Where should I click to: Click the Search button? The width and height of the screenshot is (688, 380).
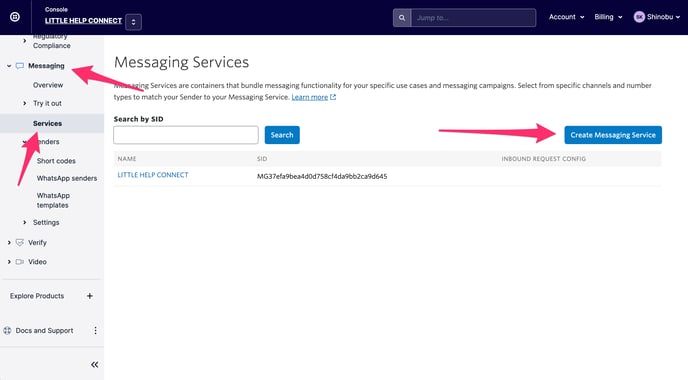(282, 135)
